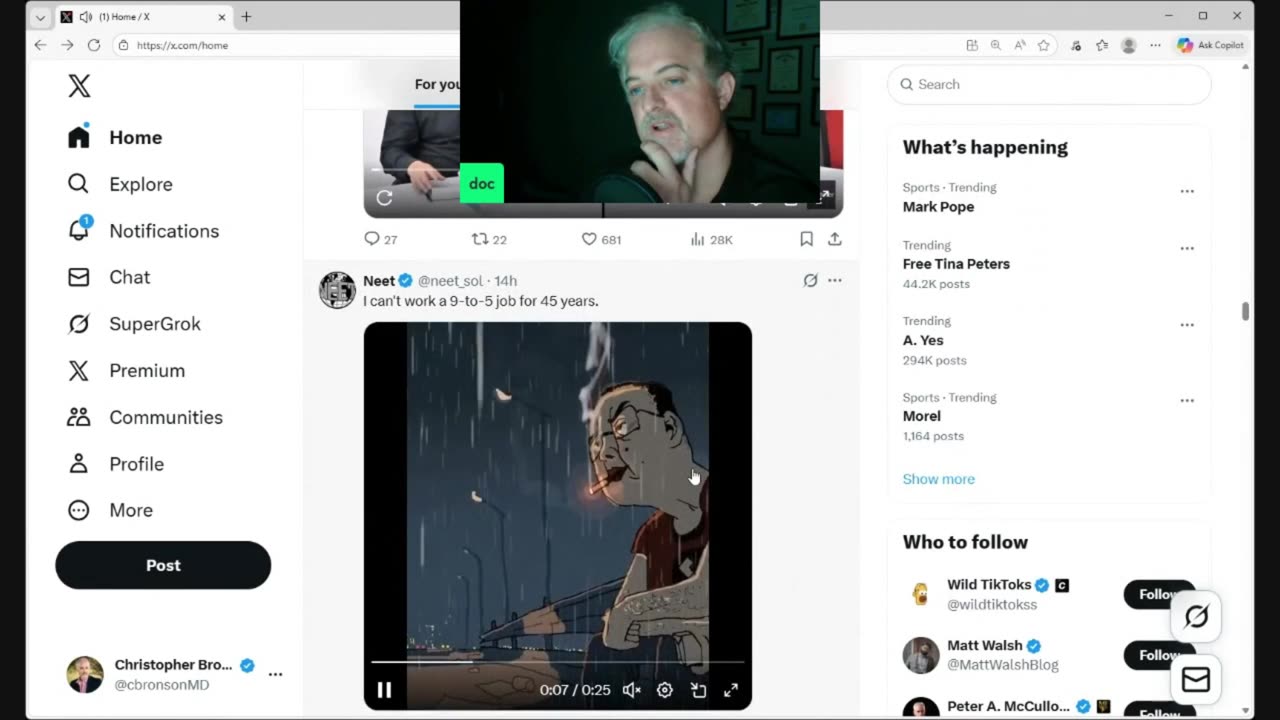1280x720 pixels.
Task: Open Morel trending topic
Action: tap(922, 416)
